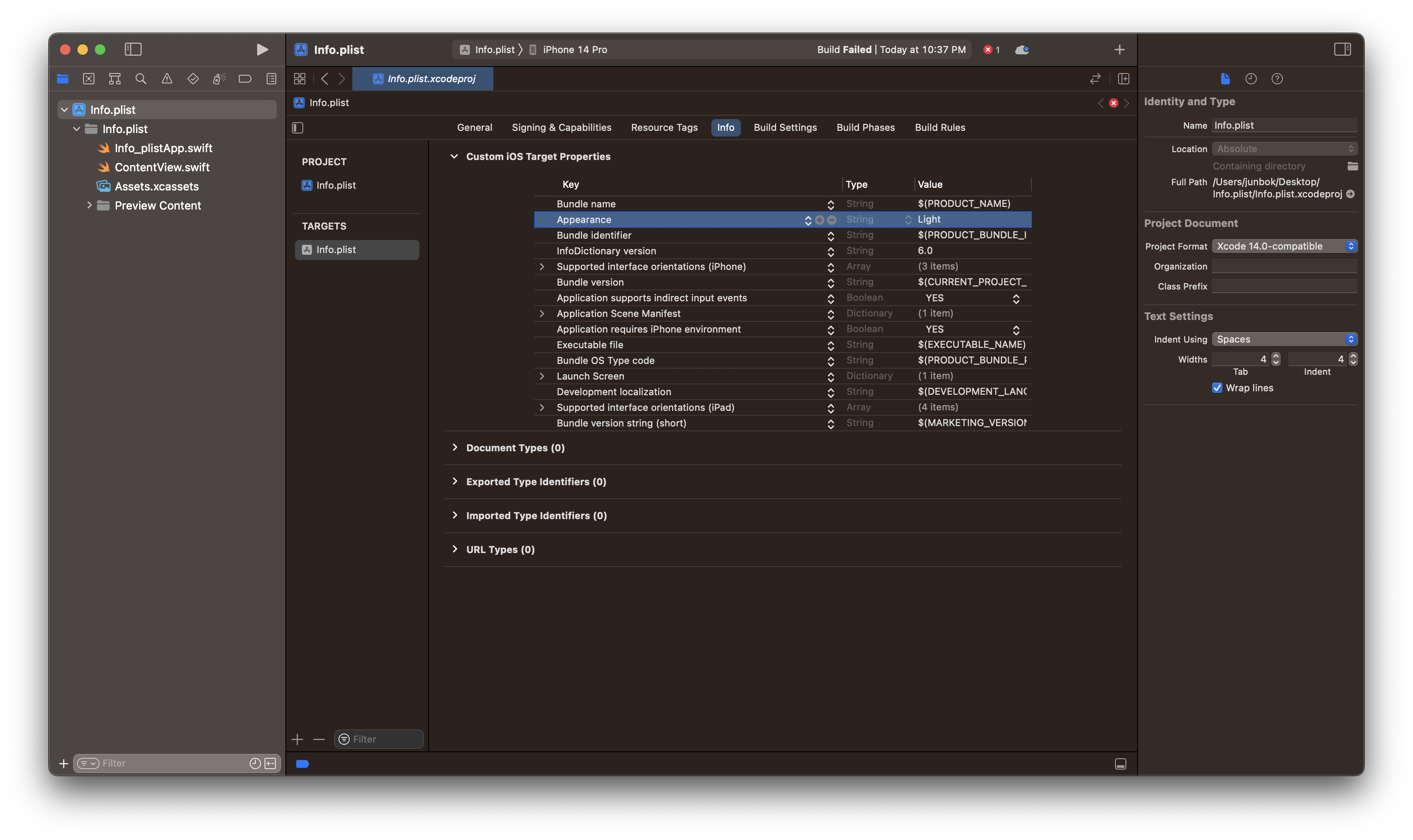Increment the Tab width stepper

pos(1276,356)
